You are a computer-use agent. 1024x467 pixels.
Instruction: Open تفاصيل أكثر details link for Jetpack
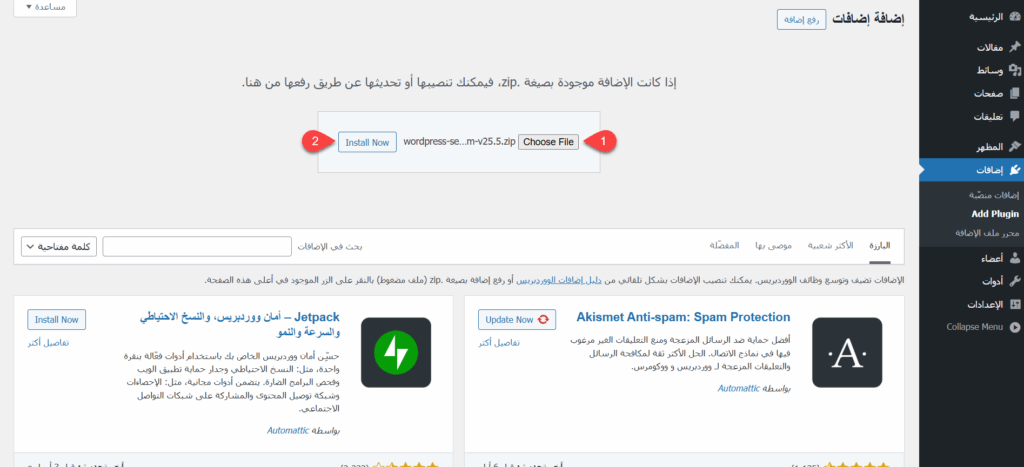coord(48,343)
